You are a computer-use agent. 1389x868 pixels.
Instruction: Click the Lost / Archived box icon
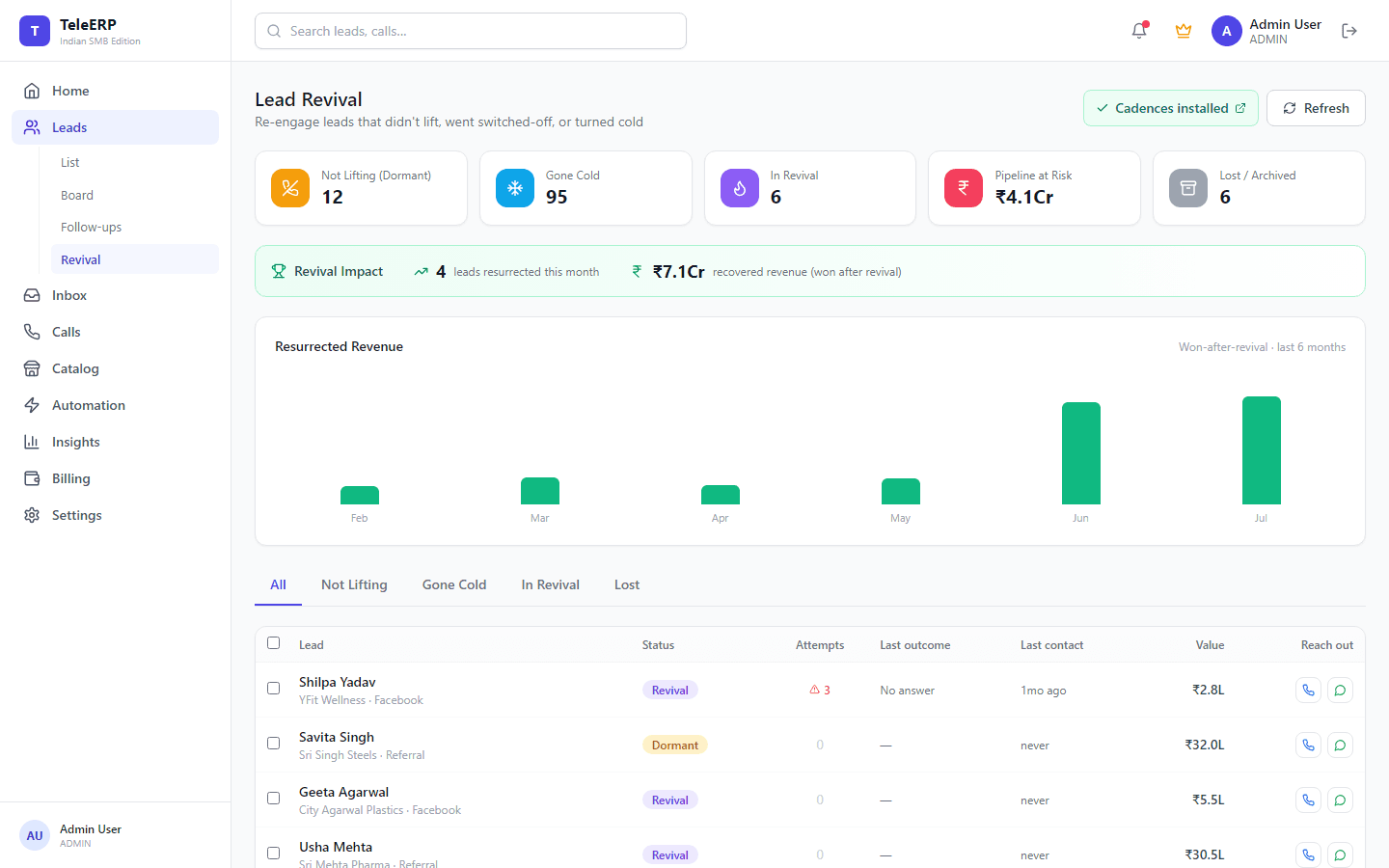pyautogui.click(x=1188, y=188)
